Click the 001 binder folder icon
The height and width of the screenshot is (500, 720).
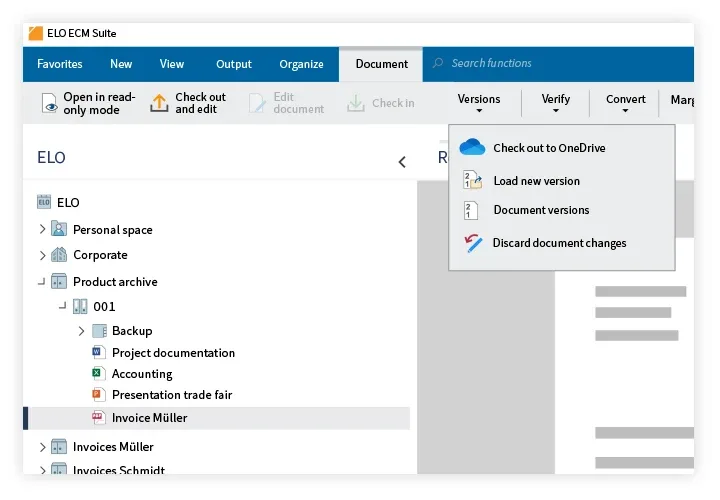click(x=80, y=306)
